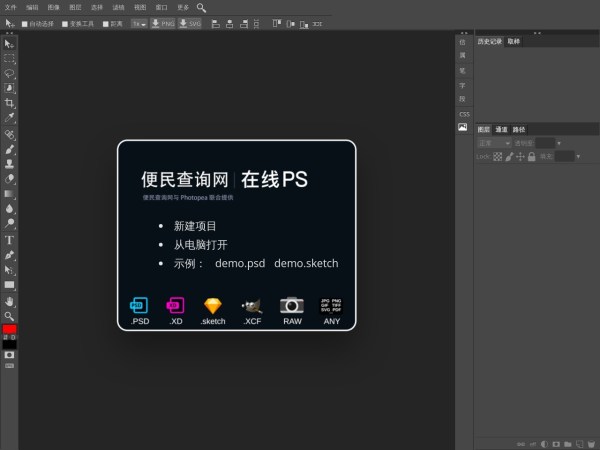Select the Zoom magnifier tool in toolbox
600x450 pixels.
click(9, 315)
